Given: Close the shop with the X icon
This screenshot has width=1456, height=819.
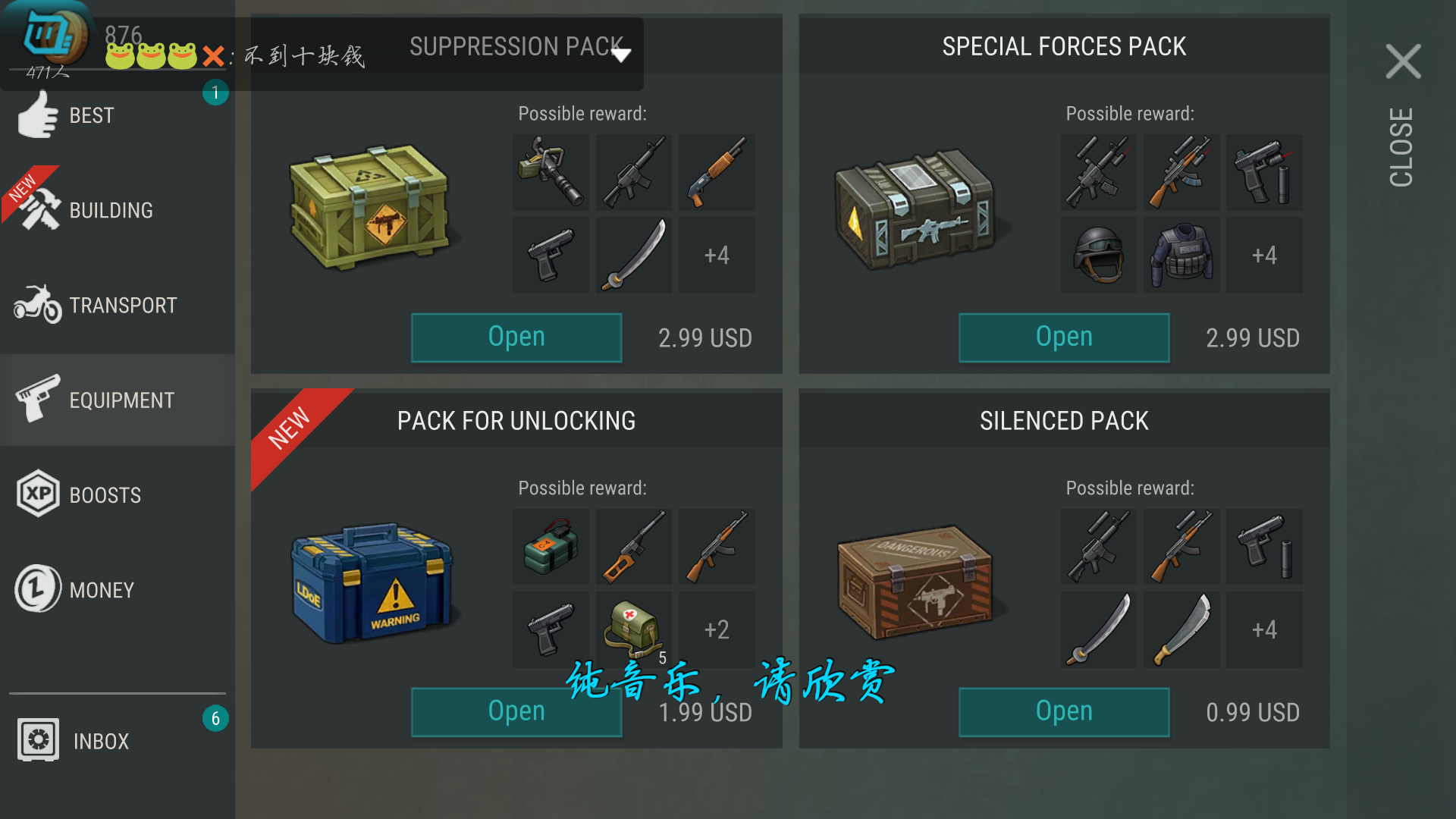Looking at the screenshot, I should [1403, 61].
